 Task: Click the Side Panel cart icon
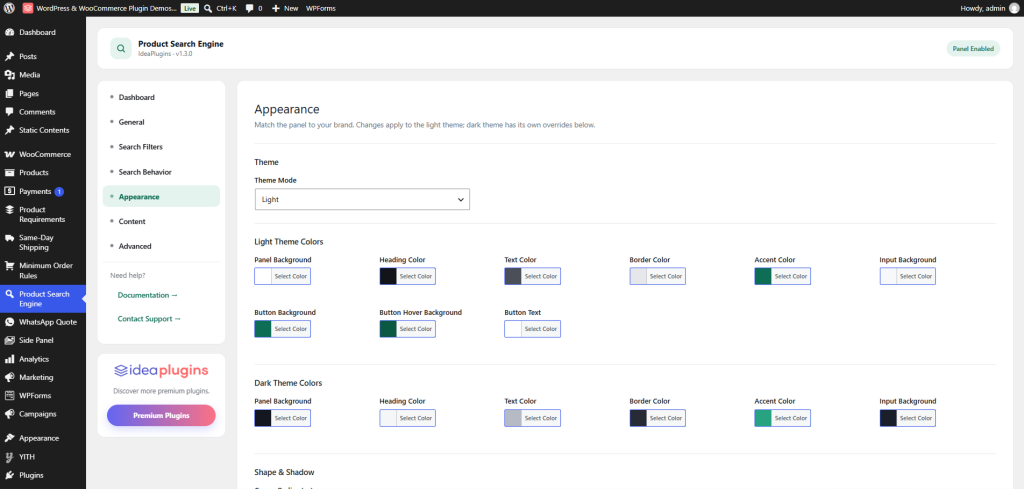point(9,341)
